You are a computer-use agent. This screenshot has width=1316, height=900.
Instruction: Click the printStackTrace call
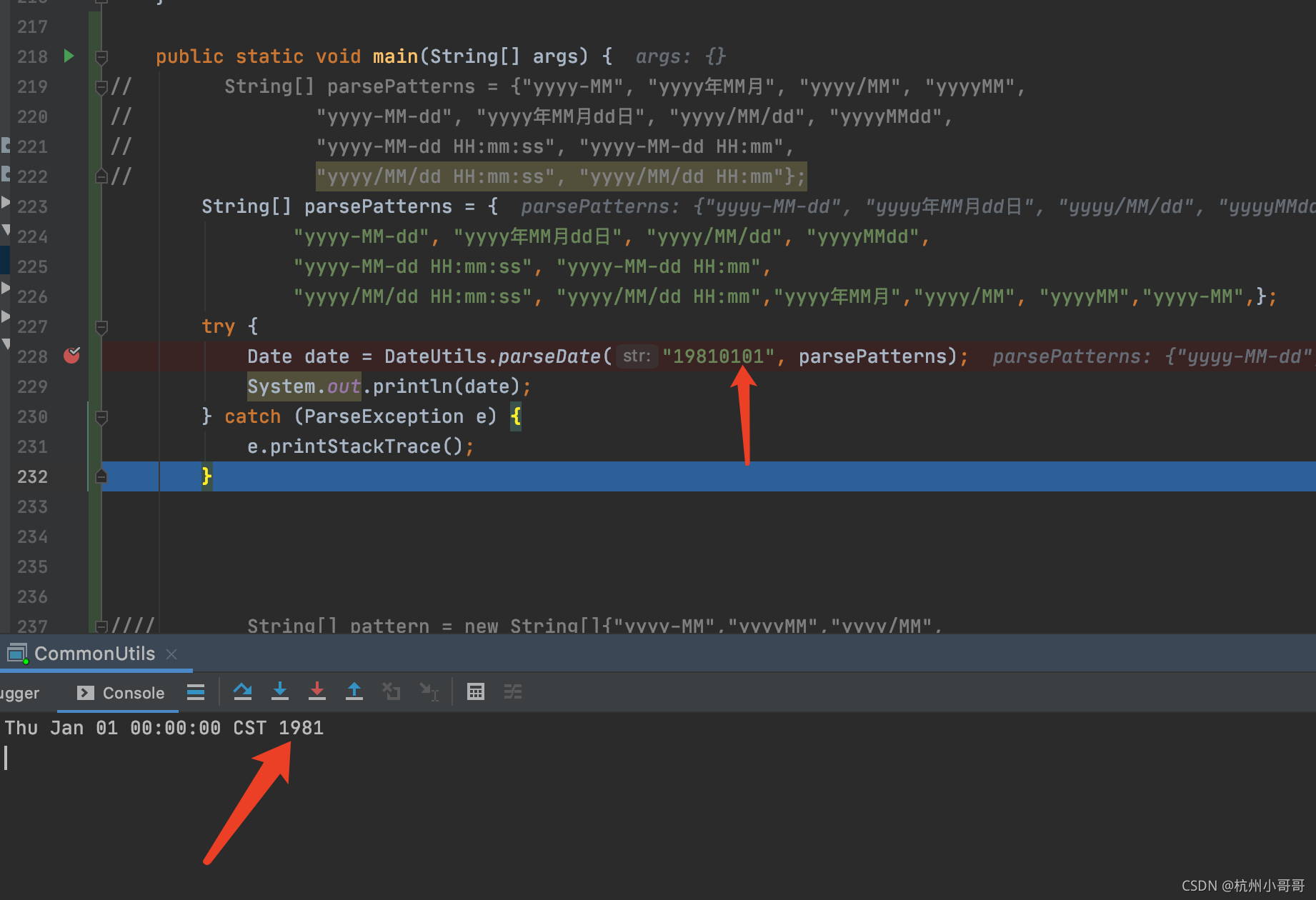pyautogui.click(x=355, y=446)
